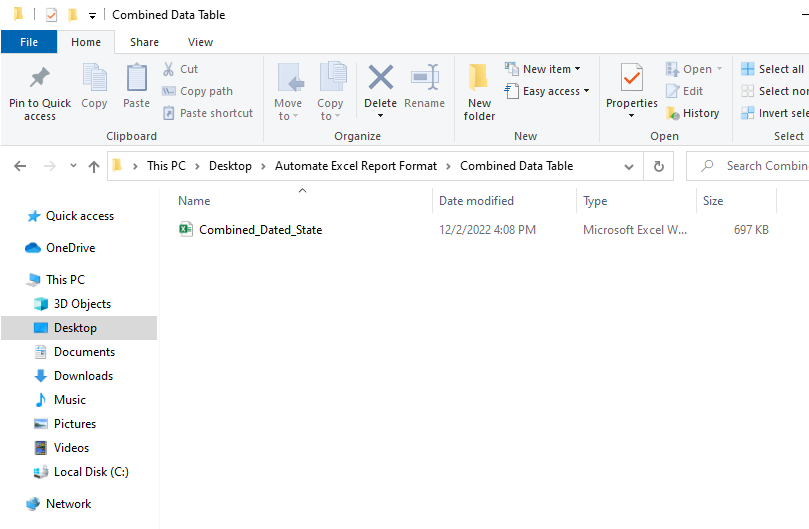Image resolution: width=809 pixels, height=529 pixels.
Task: Click Select all
Action: (x=772, y=69)
